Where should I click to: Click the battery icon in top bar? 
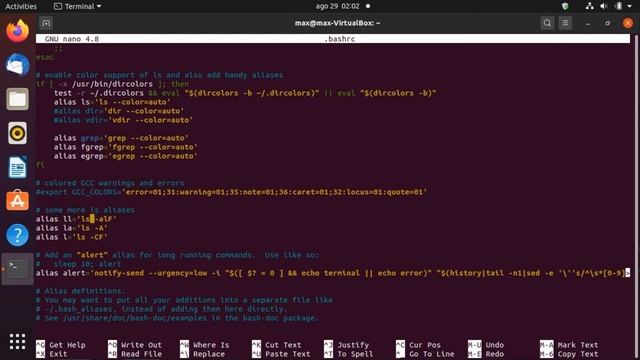619,6
